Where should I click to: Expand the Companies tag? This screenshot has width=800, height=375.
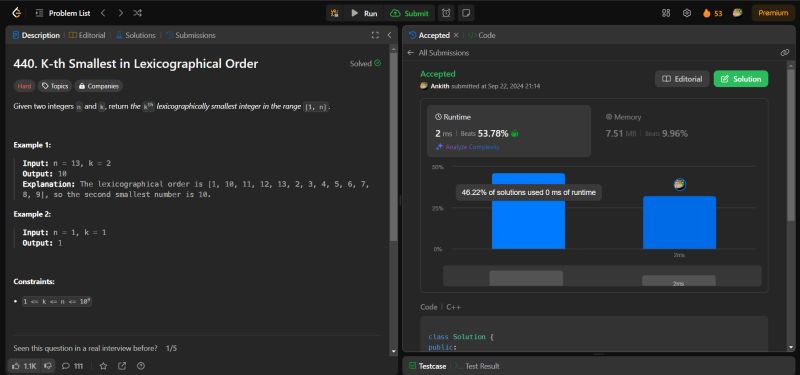point(99,86)
